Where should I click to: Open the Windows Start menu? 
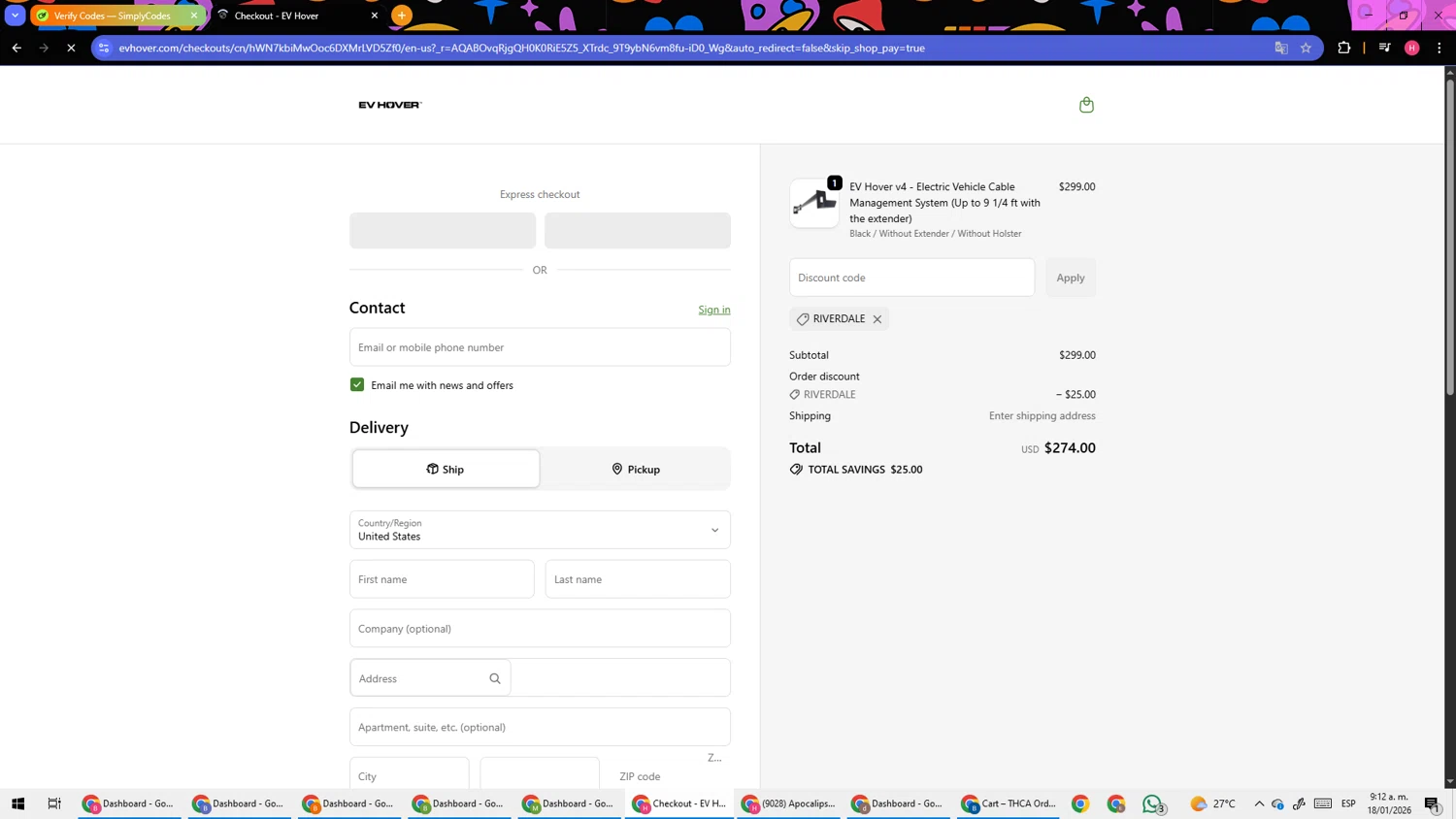(17, 803)
